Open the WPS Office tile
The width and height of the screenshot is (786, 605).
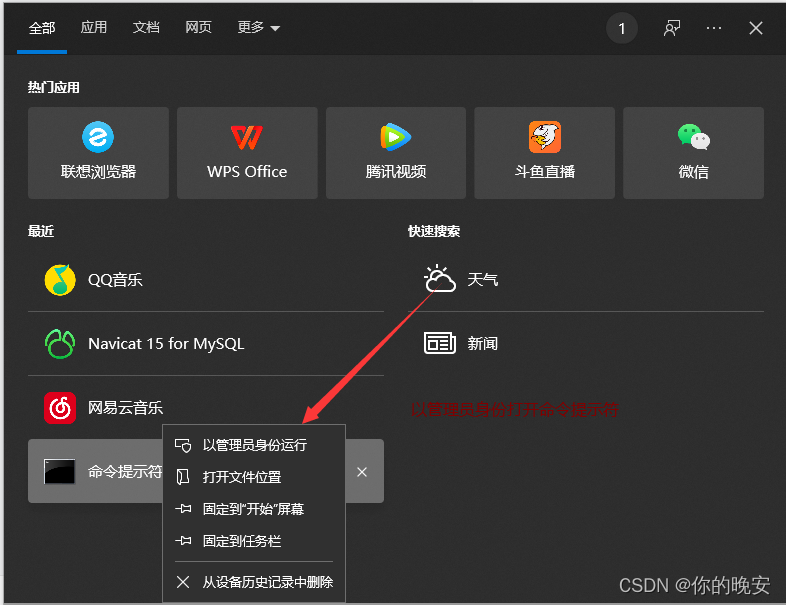tap(247, 153)
